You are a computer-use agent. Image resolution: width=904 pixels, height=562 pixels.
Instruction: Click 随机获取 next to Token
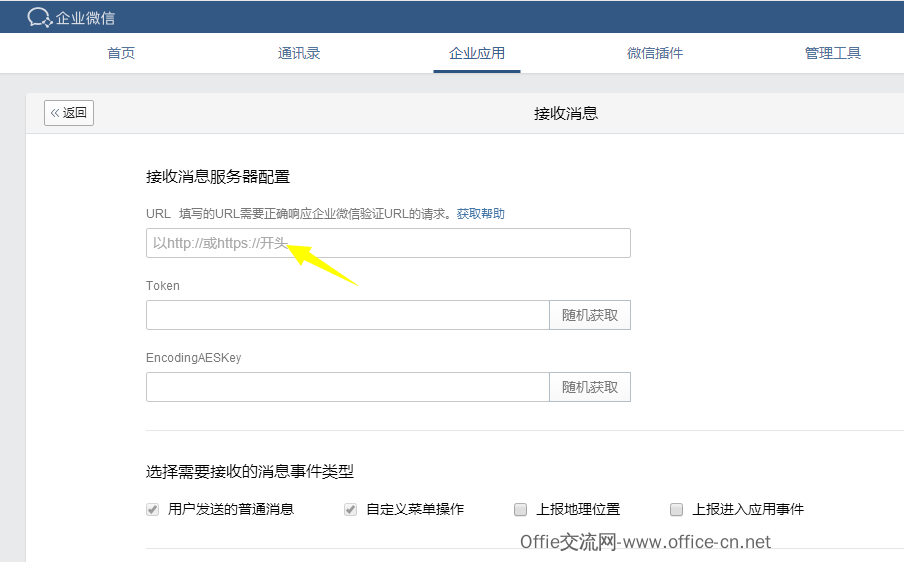coord(590,315)
